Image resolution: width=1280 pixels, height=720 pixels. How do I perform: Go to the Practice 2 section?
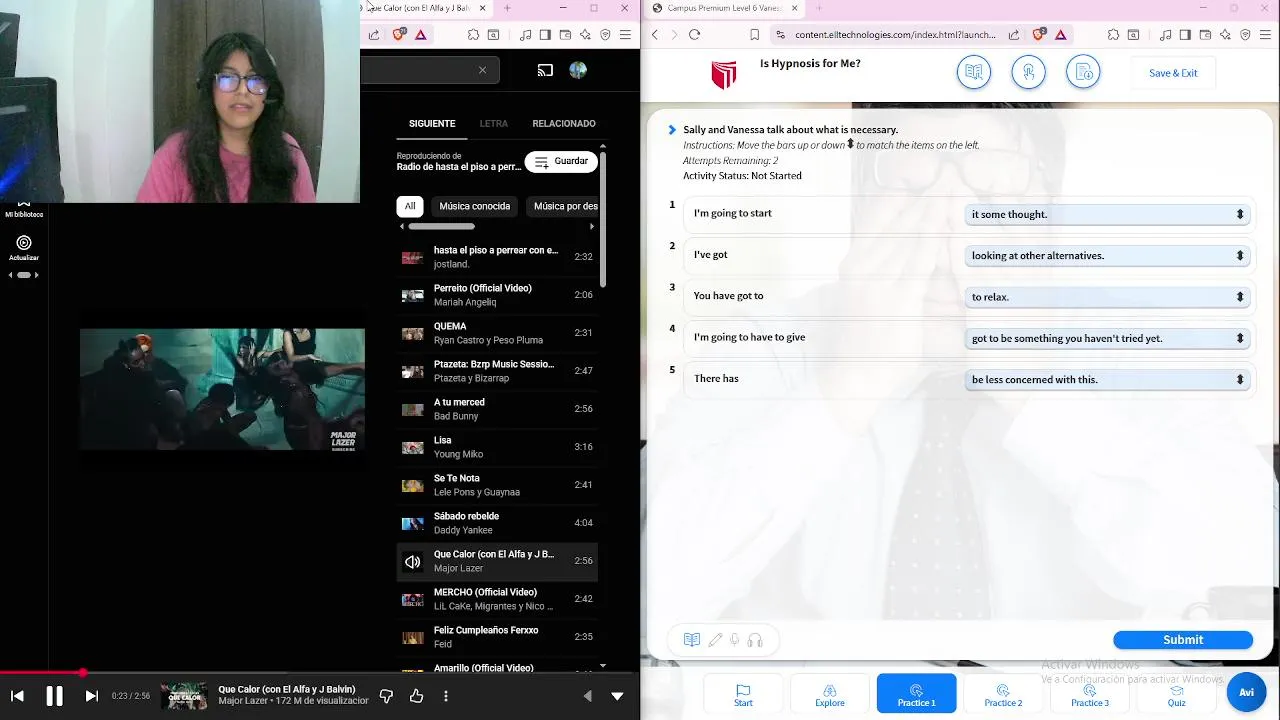pos(1003,694)
